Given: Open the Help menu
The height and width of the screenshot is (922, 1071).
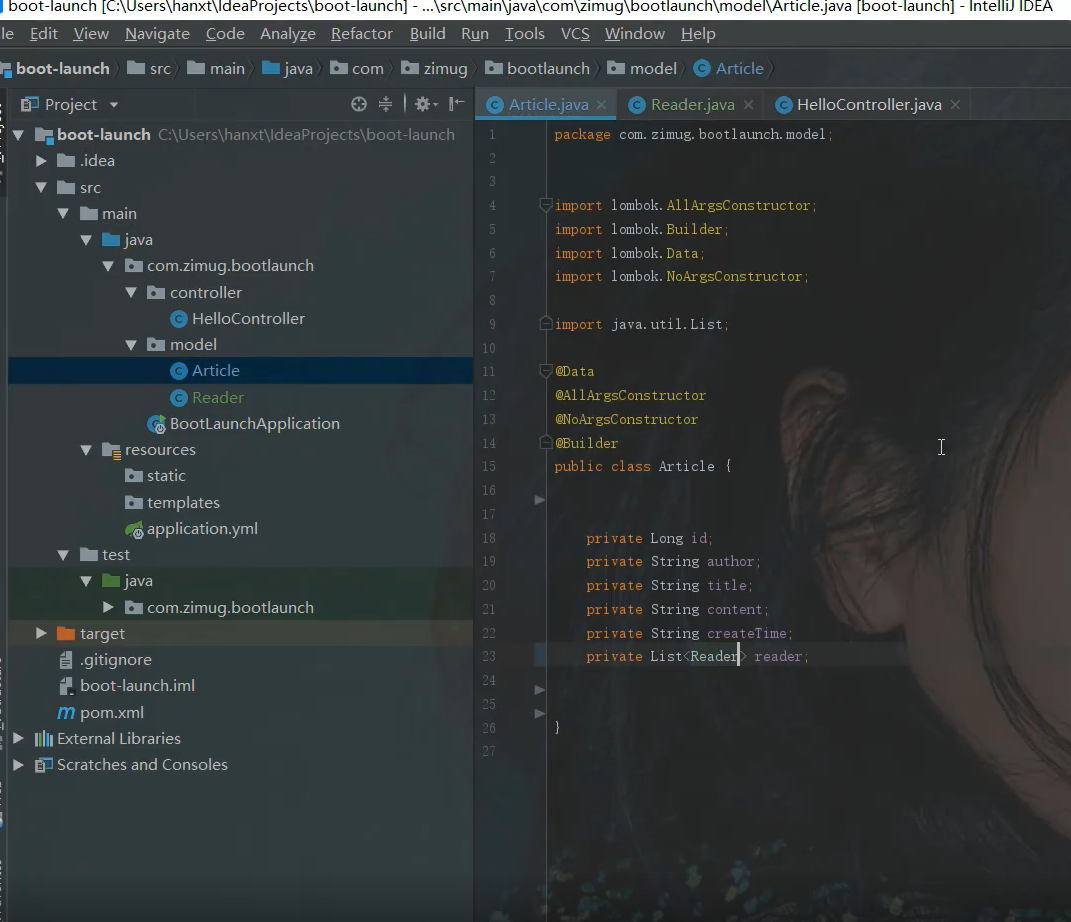Looking at the screenshot, I should (698, 33).
